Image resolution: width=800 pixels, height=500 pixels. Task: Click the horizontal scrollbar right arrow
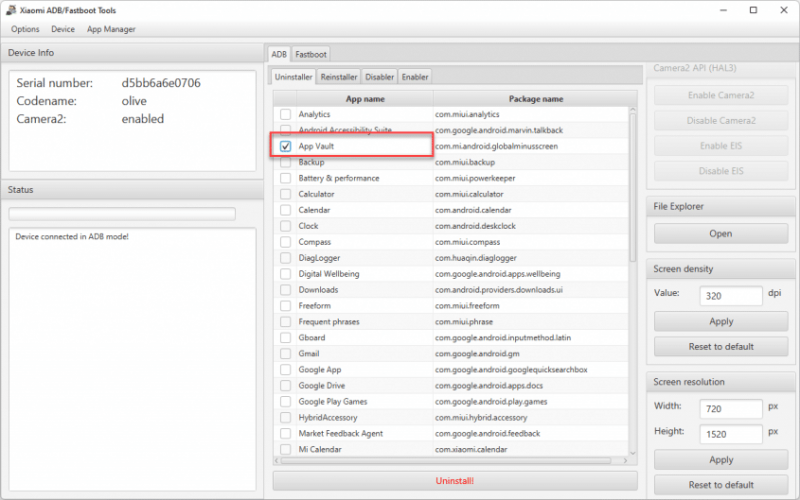click(626, 460)
